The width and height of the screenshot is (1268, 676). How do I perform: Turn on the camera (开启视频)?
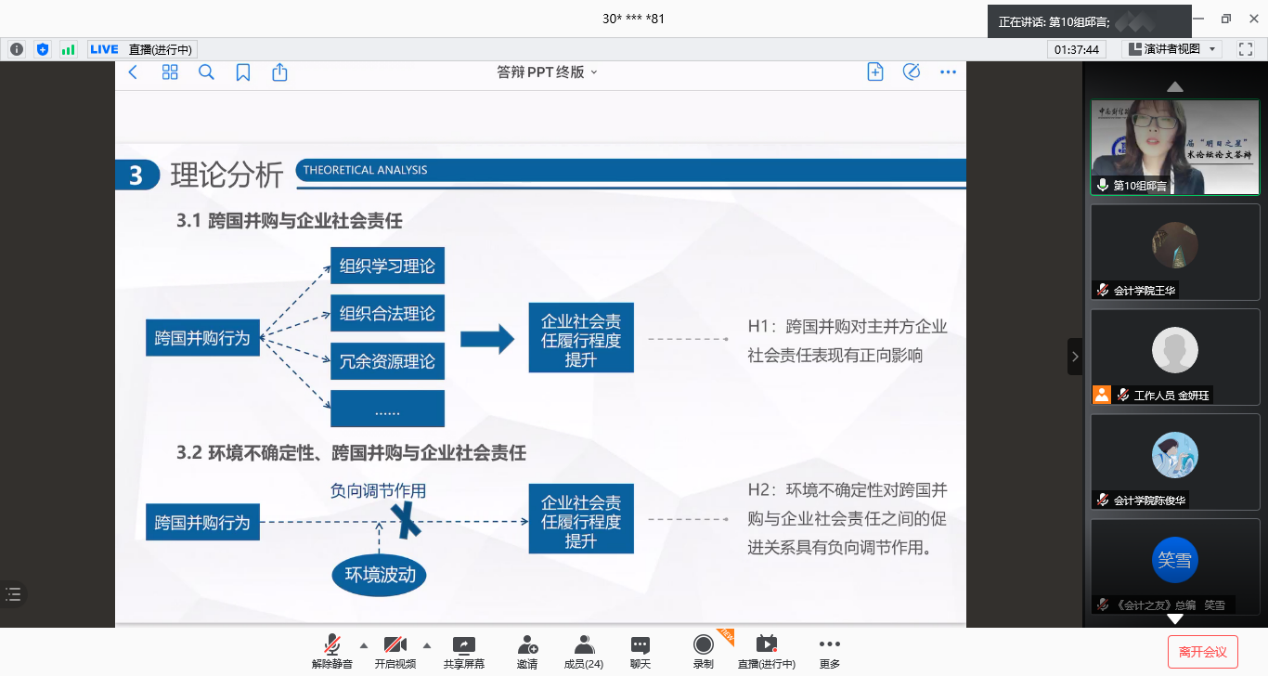pos(395,646)
